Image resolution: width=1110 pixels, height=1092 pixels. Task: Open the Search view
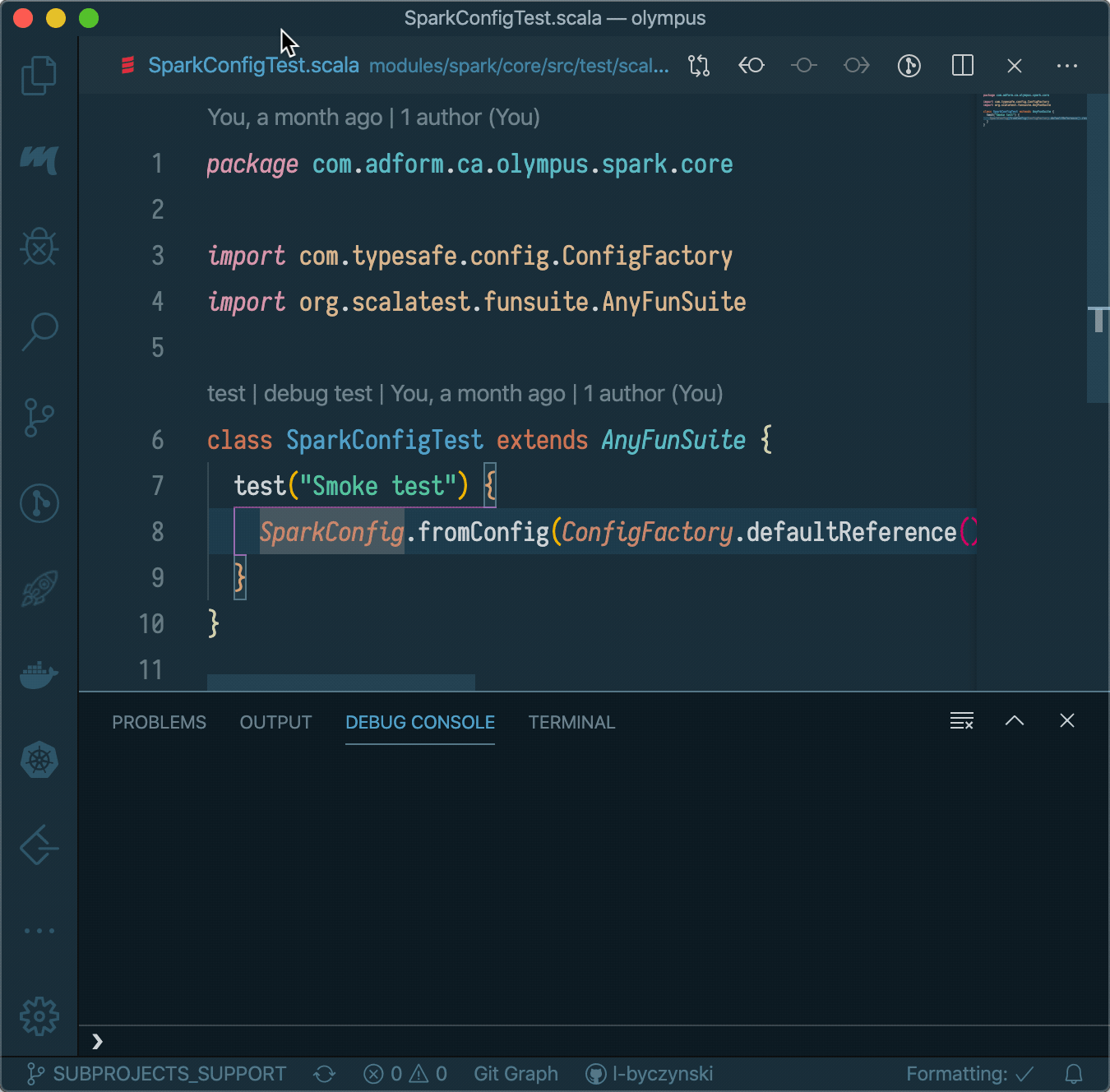point(39,331)
